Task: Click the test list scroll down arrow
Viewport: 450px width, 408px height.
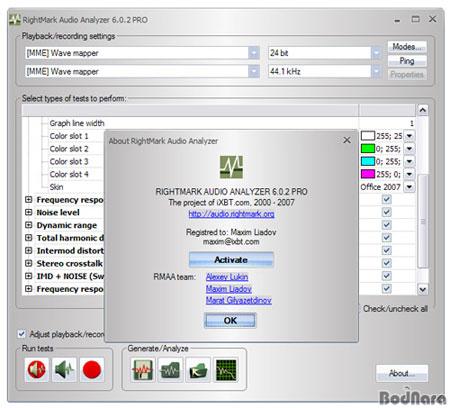Action: [x=423, y=289]
